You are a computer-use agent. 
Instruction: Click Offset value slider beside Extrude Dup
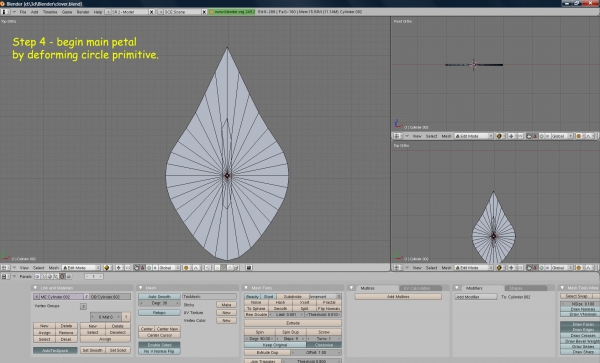pyautogui.click(x=316, y=352)
